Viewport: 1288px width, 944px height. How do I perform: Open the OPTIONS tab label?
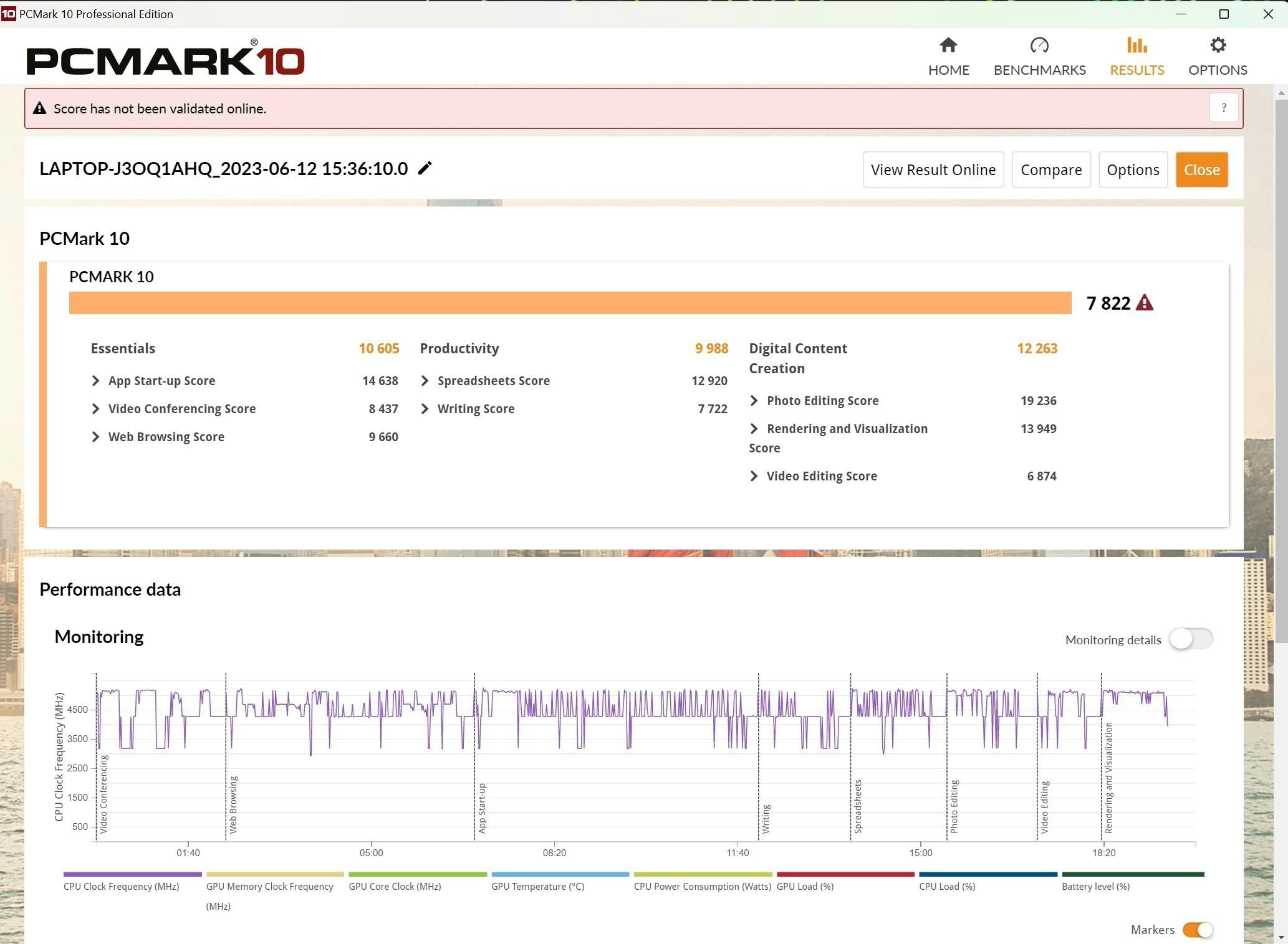[1218, 70]
